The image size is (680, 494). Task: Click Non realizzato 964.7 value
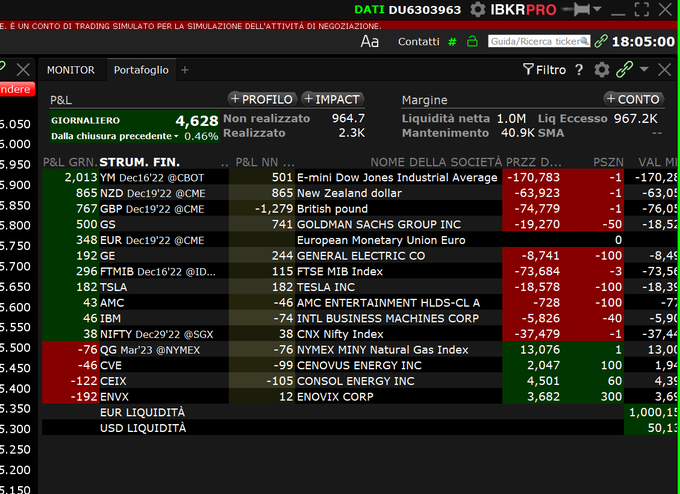(x=348, y=118)
